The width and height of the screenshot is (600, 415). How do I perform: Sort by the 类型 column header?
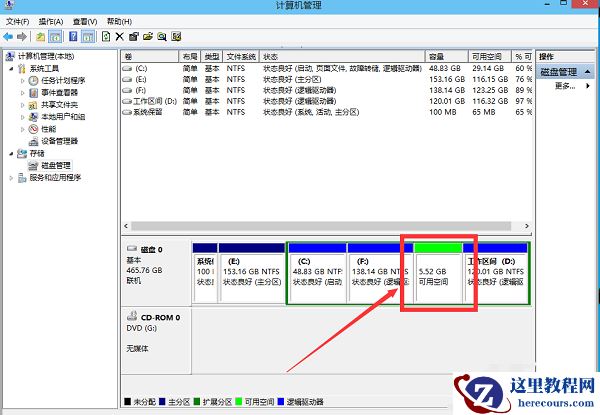coord(212,57)
